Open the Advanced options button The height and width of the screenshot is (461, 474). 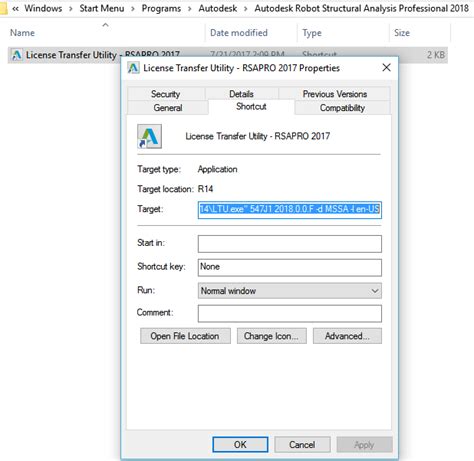click(347, 336)
